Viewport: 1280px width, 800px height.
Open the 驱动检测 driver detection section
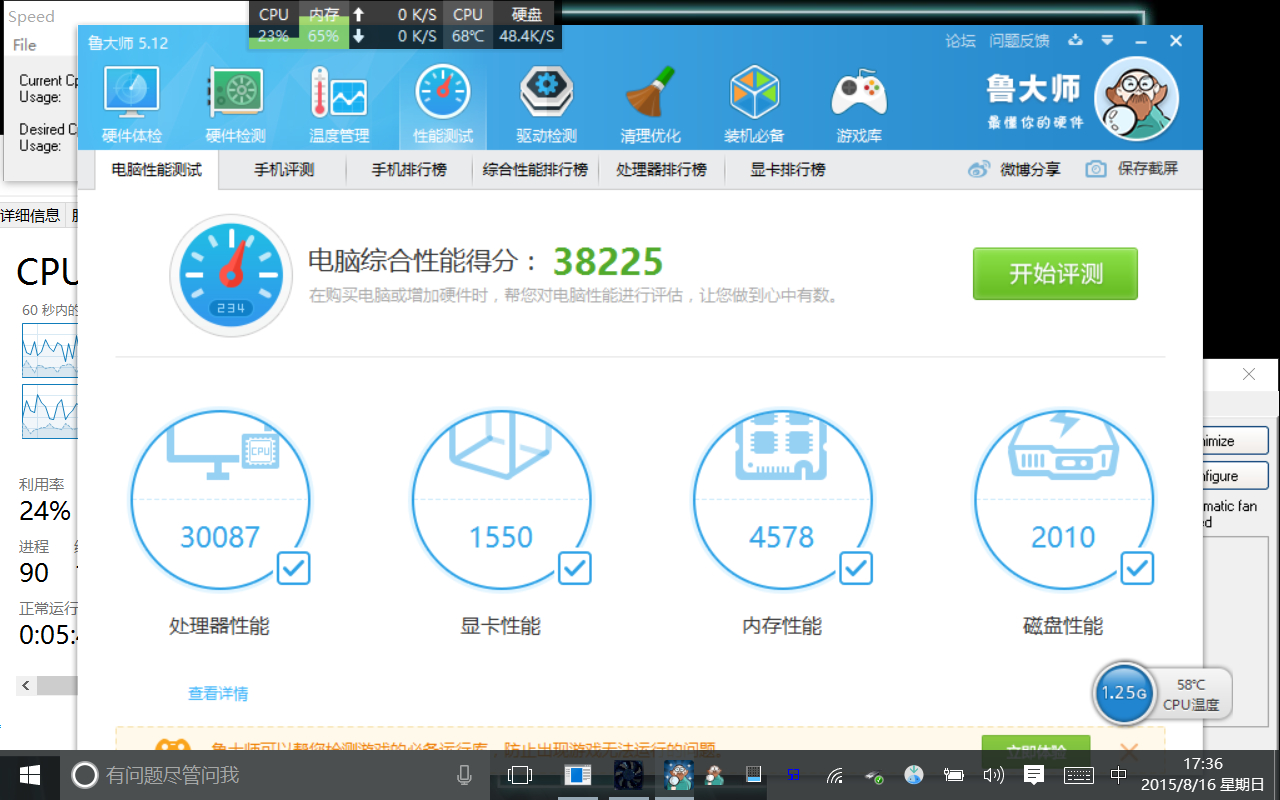[x=546, y=105]
